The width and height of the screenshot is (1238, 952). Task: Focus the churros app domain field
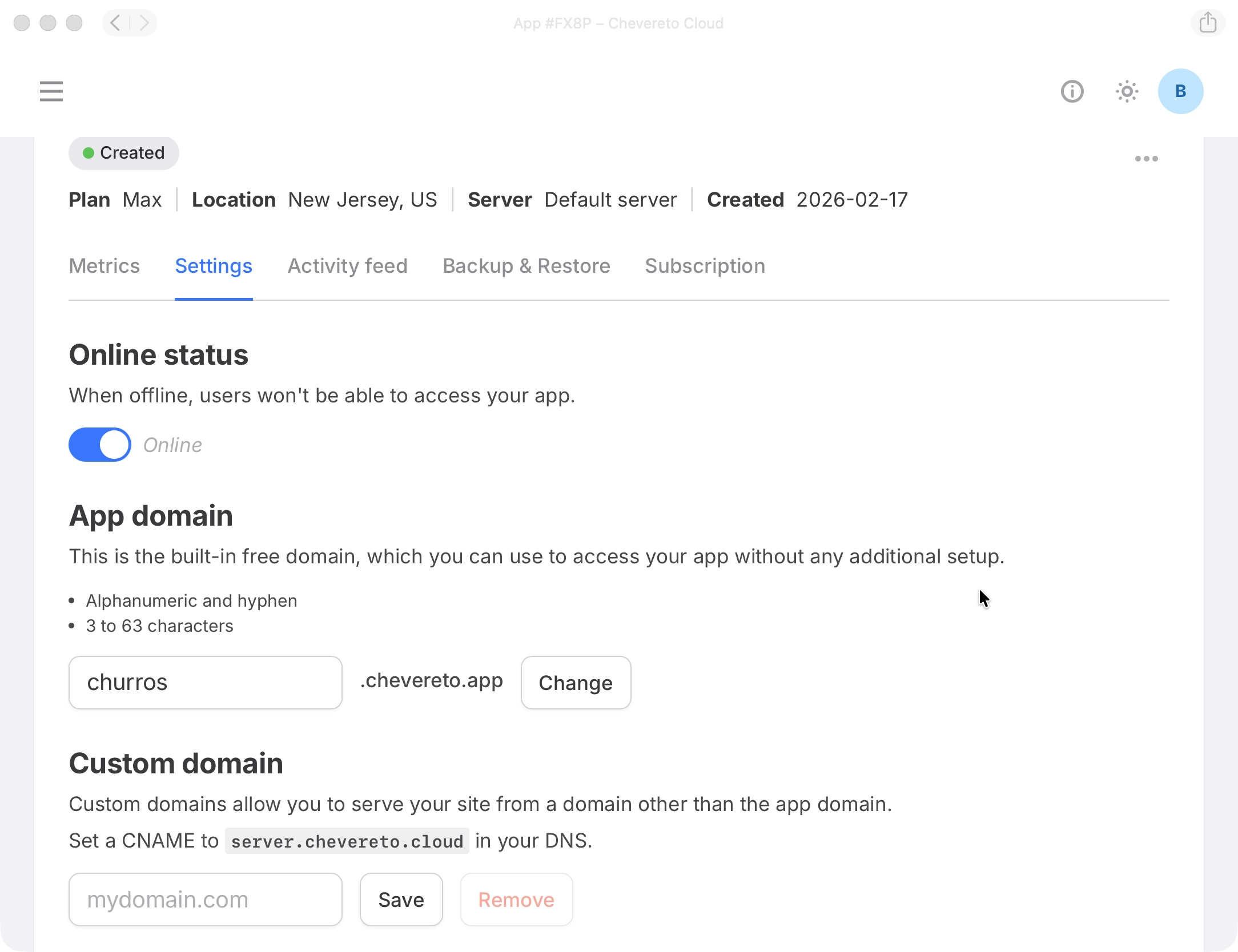point(206,683)
